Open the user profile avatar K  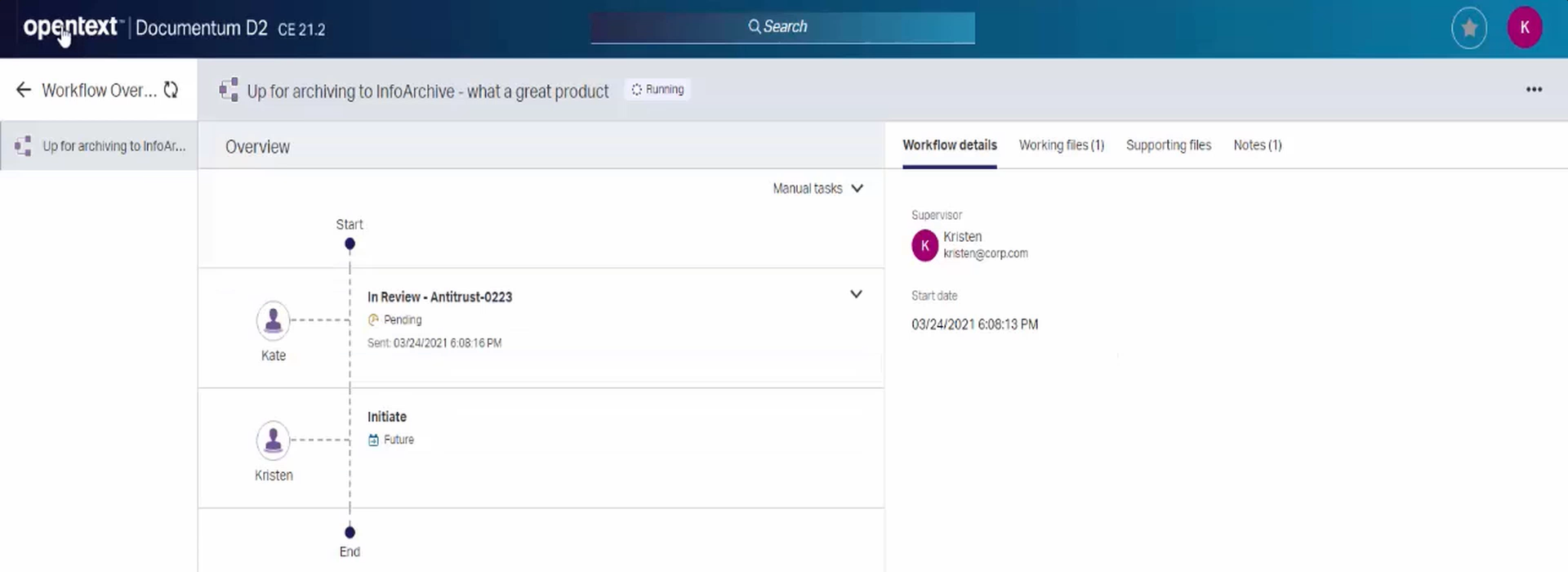1524,28
